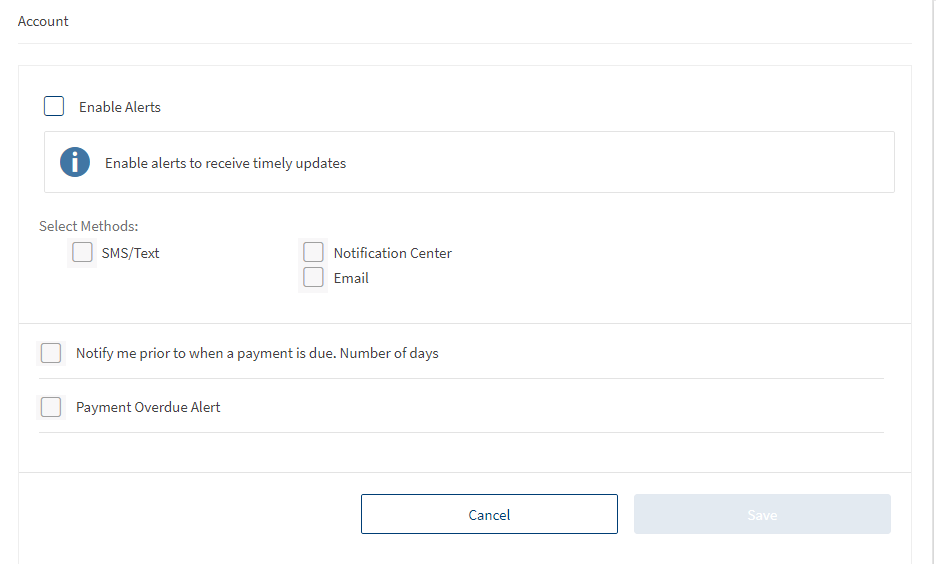Viewport: 936px width, 564px height.
Task: Click the 'Enable Alerts' label text
Action: coord(120,107)
